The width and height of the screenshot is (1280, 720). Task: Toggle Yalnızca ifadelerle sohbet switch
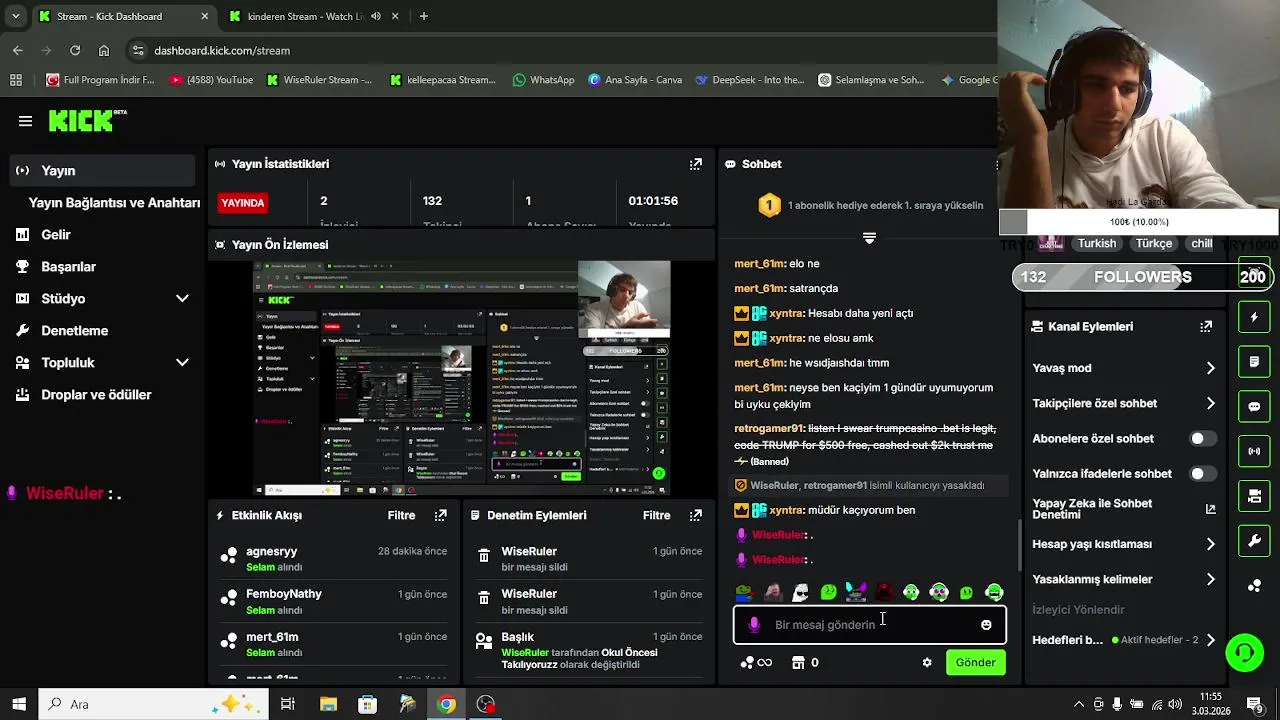tap(1203, 474)
